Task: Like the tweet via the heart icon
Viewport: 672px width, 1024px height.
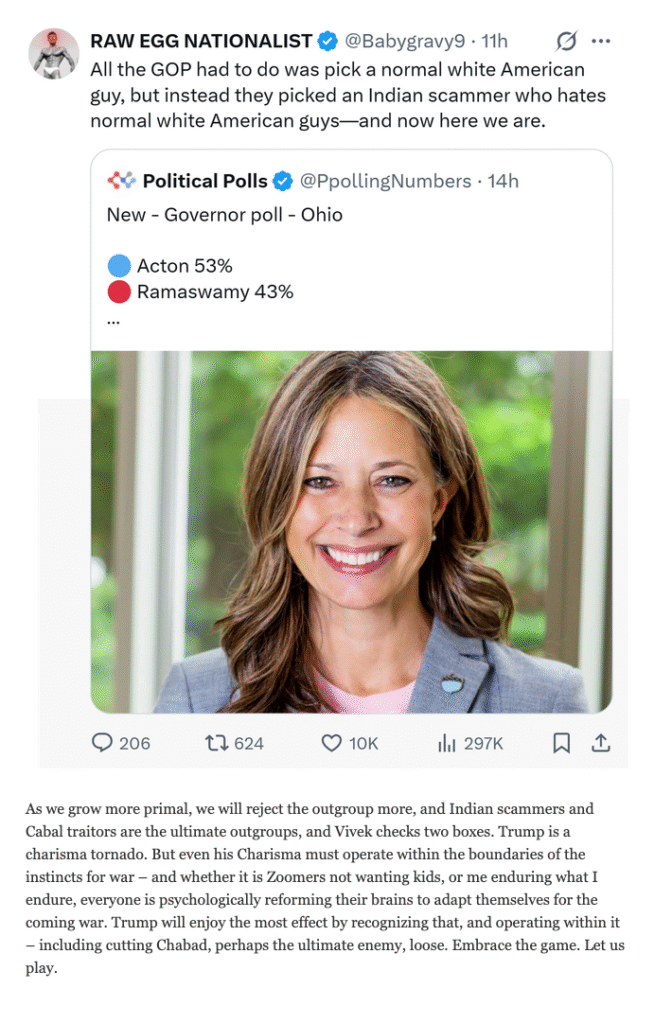Action: 332,743
